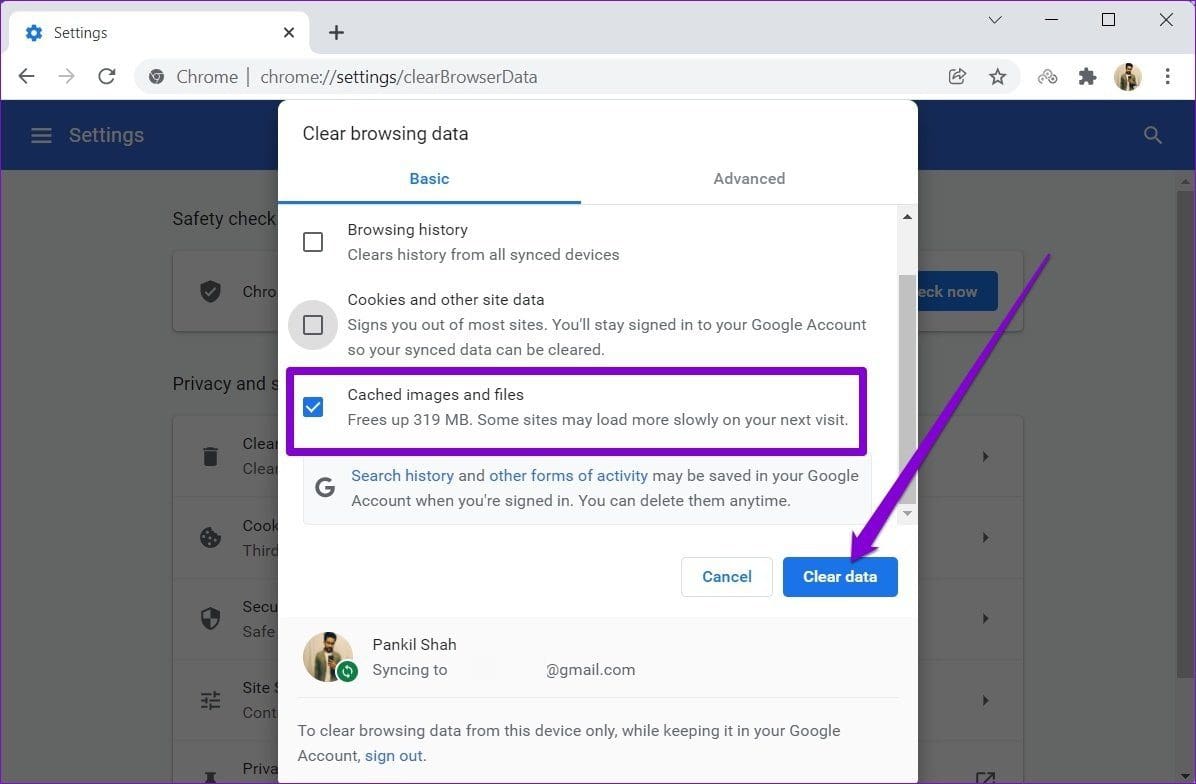Reload the Settings page
The width and height of the screenshot is (1196, 784).
[x=107, y=76]
